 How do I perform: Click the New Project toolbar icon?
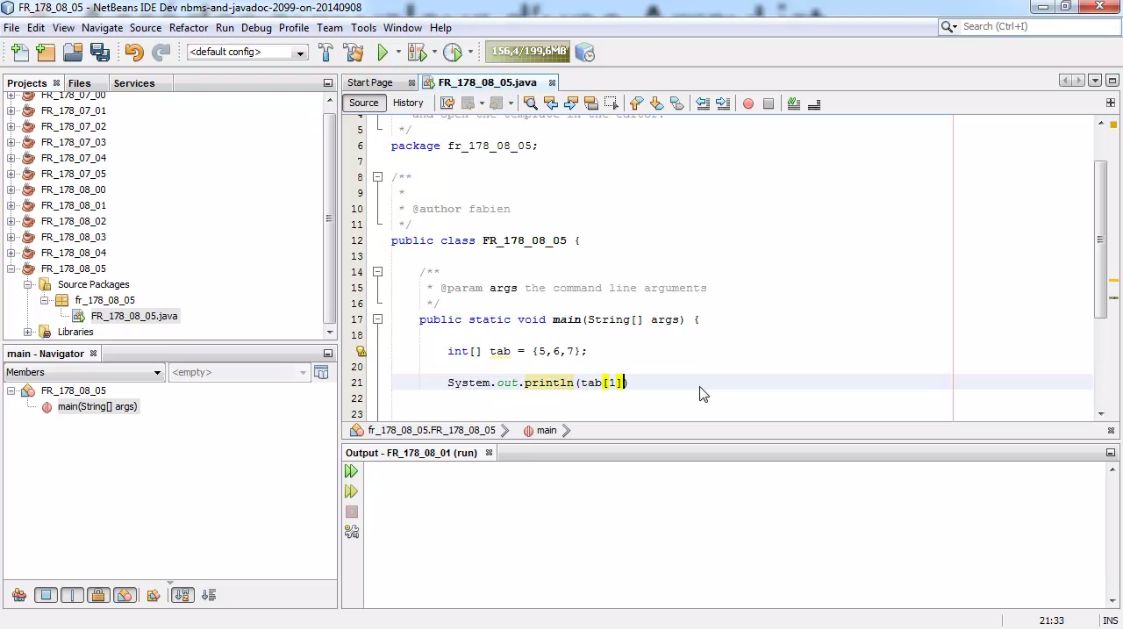[46, 53]
